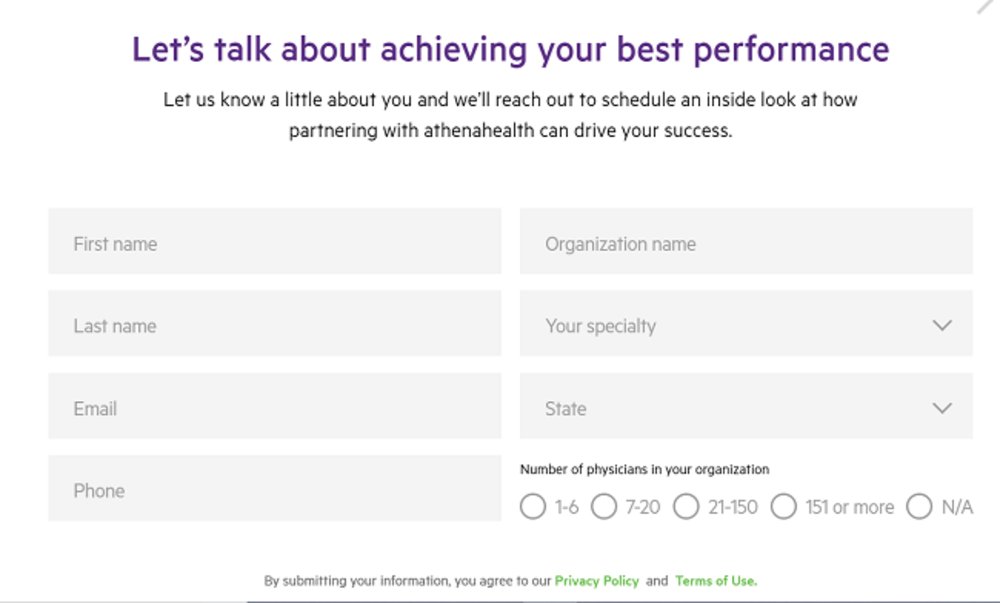Open the Privacy Policy link

tap(597, 581)
